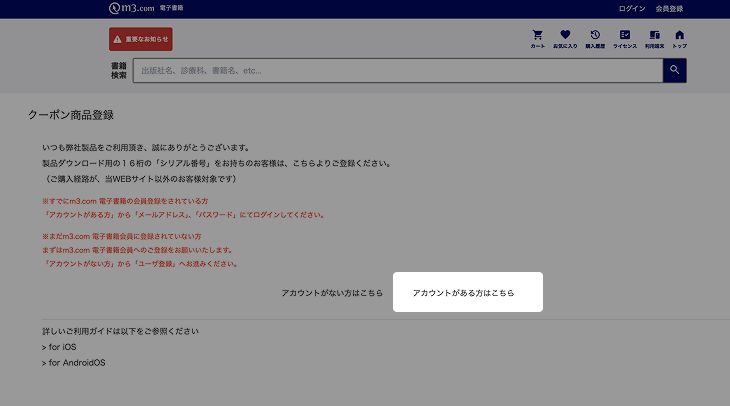
Task: Open the red 重要なお知らせ notice button
Action: click(x=141, y=39)
